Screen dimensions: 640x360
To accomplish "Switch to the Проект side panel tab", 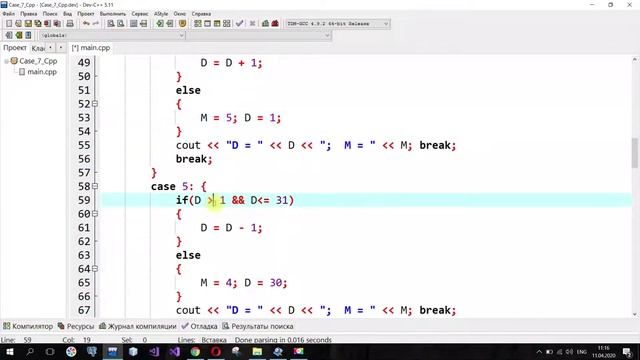I will [15, 48].
